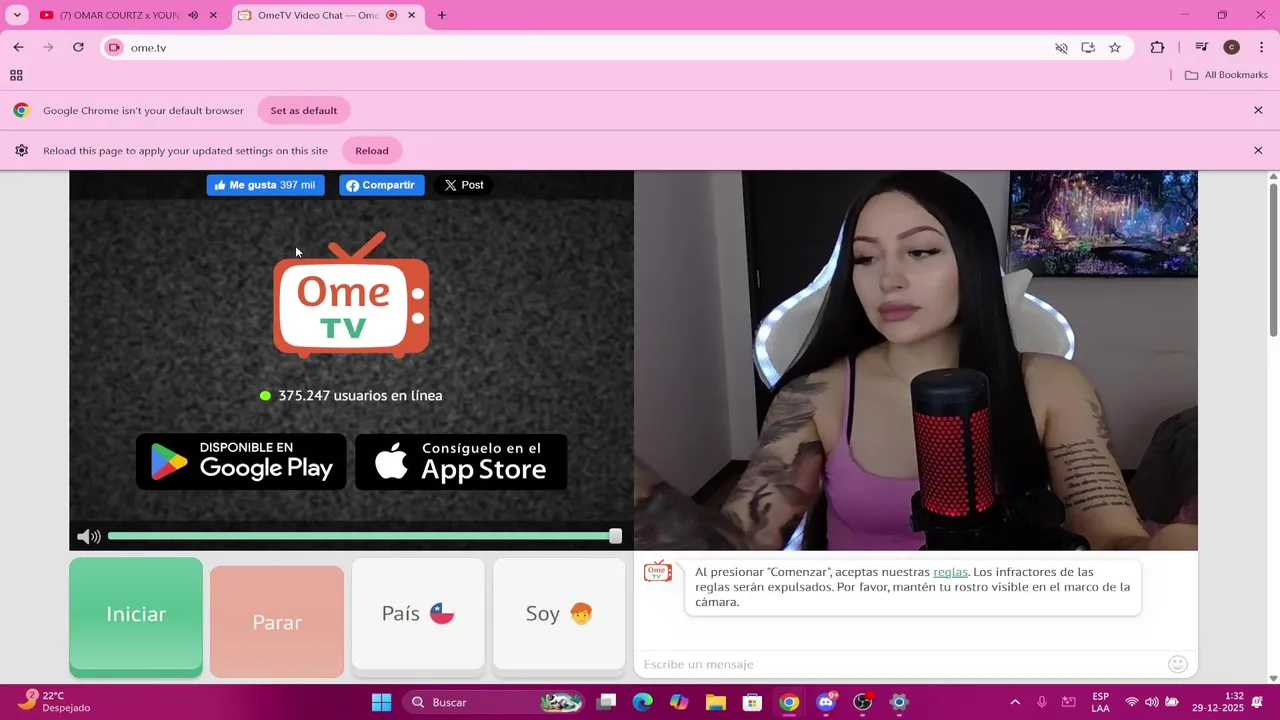Open Chrome three-dot menu
Screen dimensions: 1280x720
click(1261, 47)
